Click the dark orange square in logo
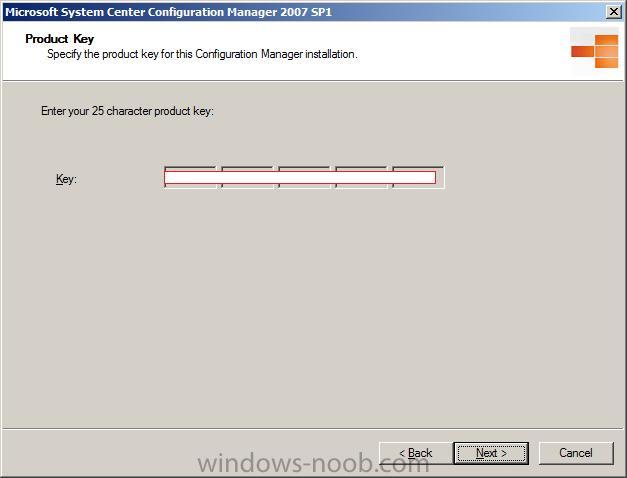 pyautogui.click(x=582, y=52)
